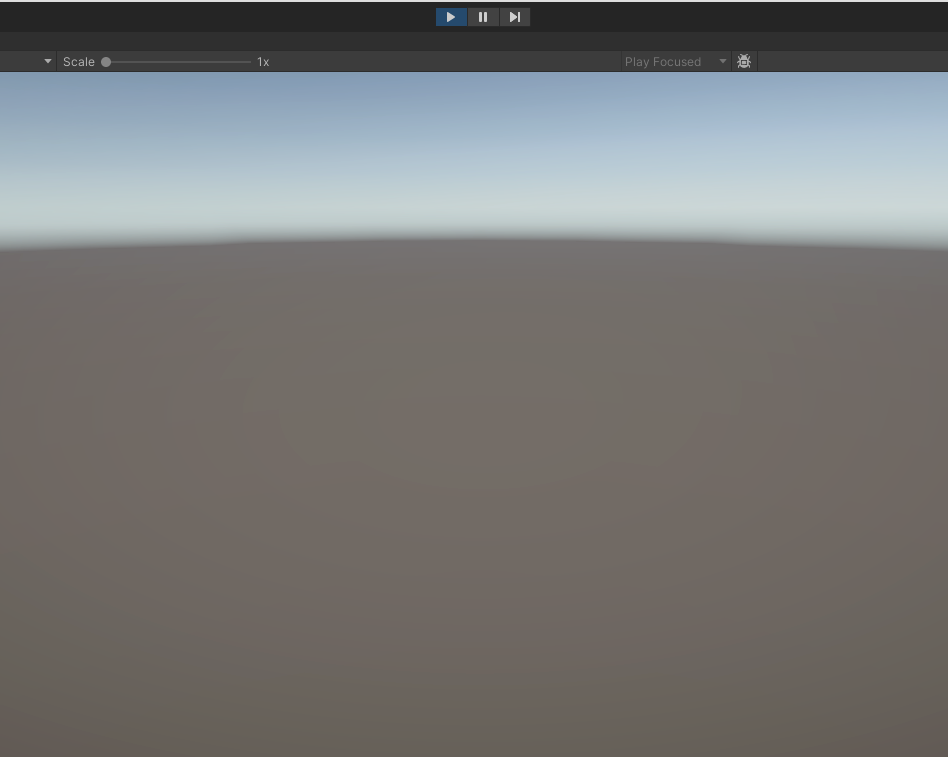Select the frame-step icon
This screenshot has width=948, height=757.
514,16
